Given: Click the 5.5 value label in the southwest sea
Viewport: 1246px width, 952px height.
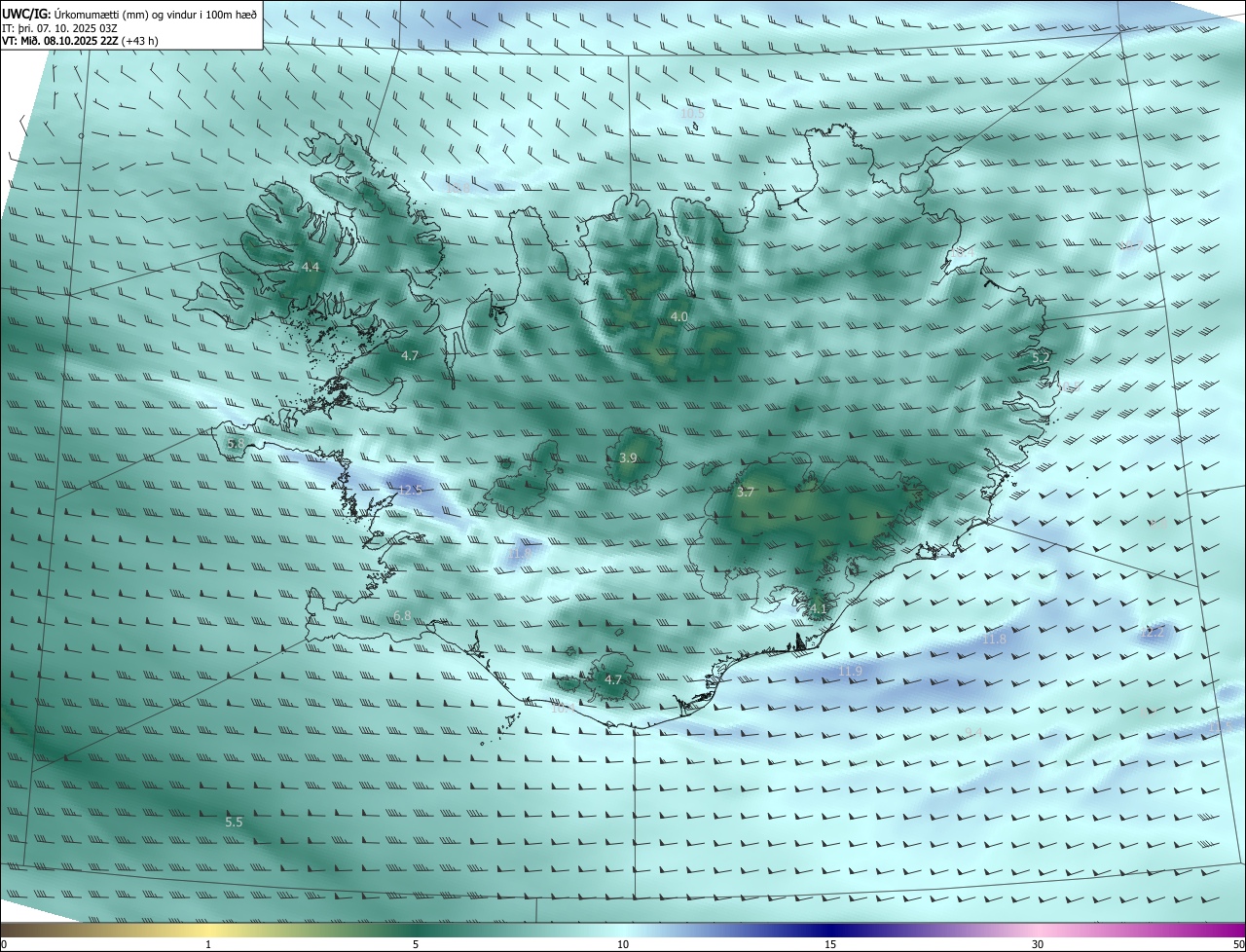Looking at the screenshot, I should click(234, 823).
